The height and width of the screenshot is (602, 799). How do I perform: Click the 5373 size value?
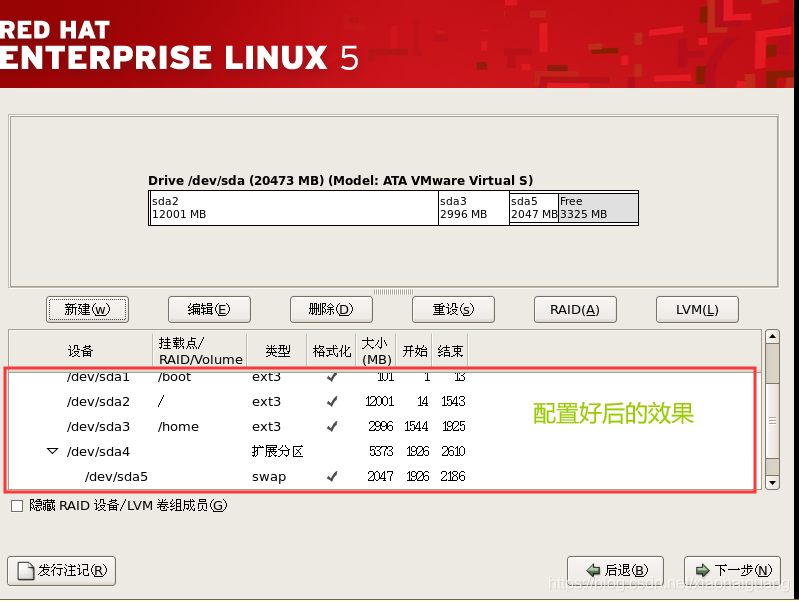point(381,451)
